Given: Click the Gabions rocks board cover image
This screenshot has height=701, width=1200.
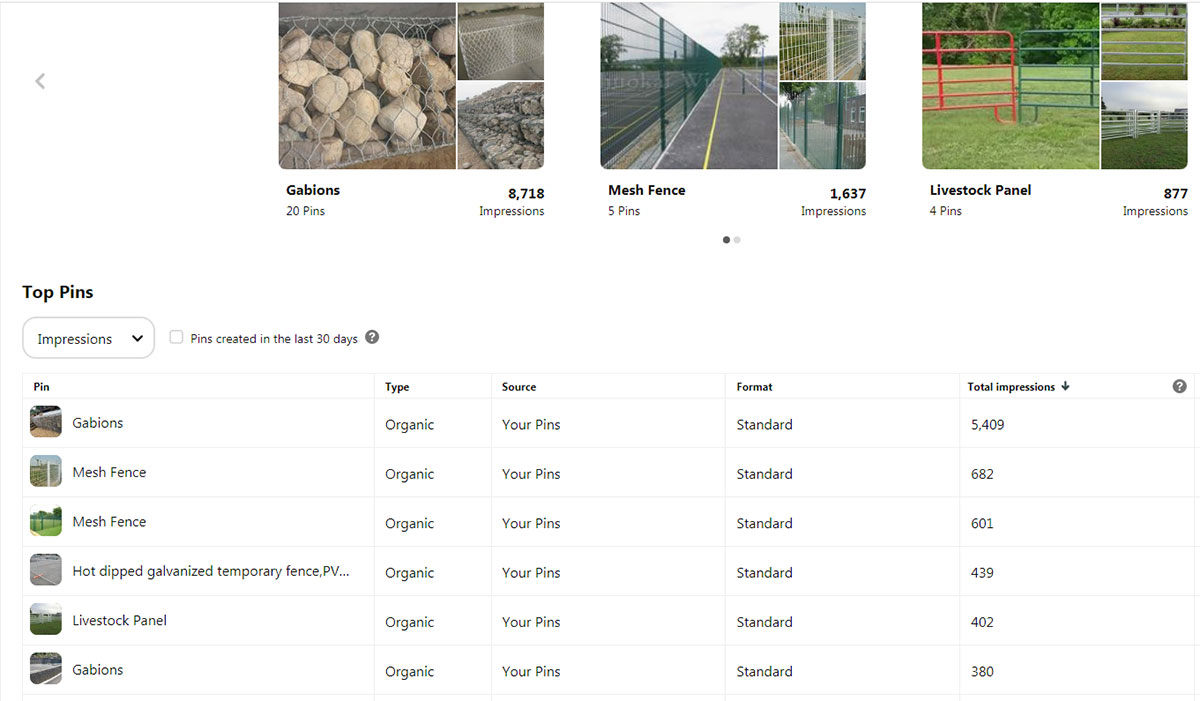Looking at the screenshot, I should pos(367,85).
